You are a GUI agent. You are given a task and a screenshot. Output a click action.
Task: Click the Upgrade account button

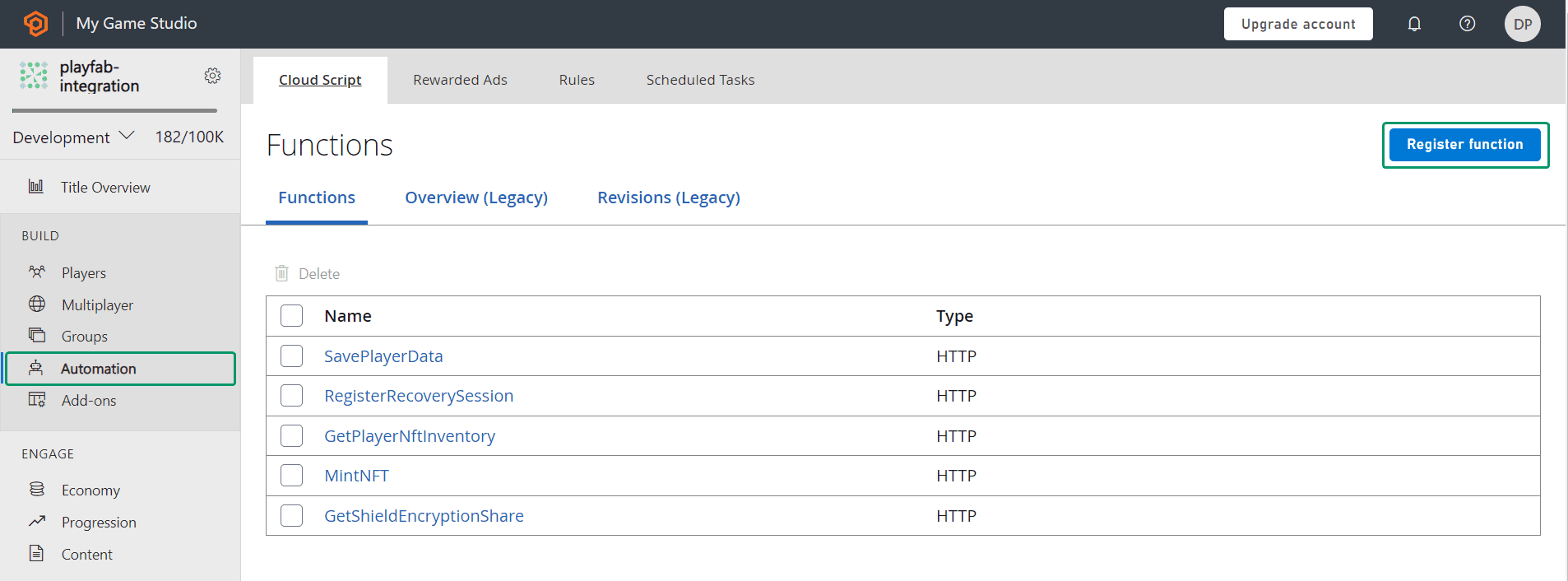click(x=1298, y=24)
